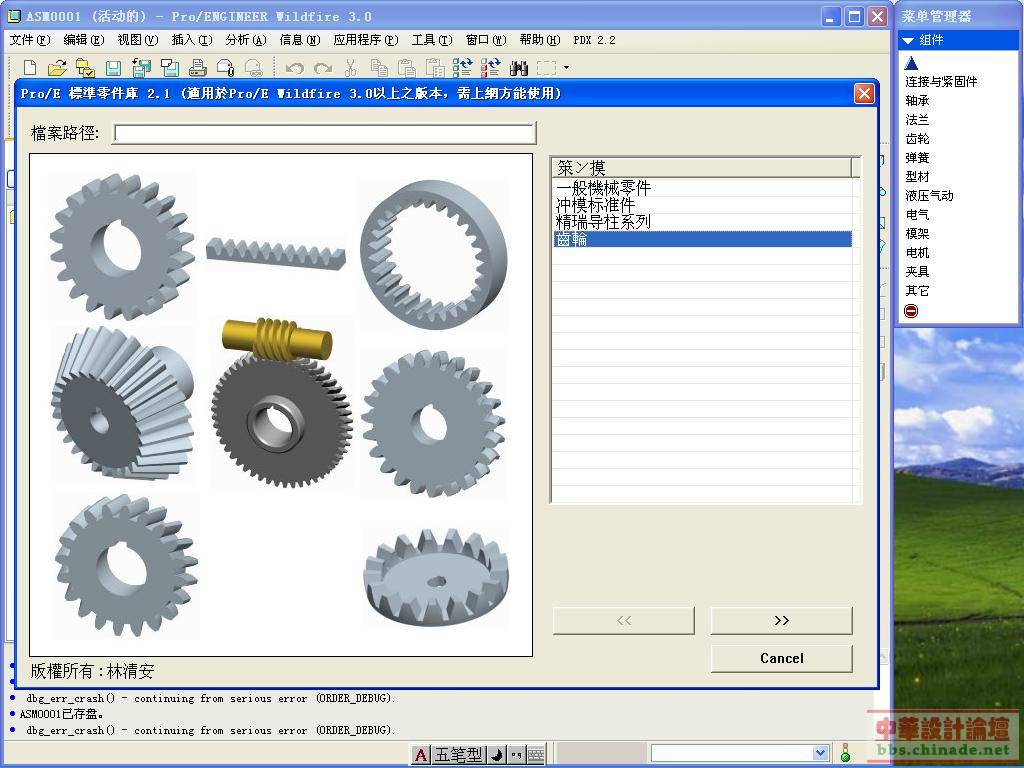Click the dashed selection-box icon
This screenshot has height=768, width=1024.
click(x=546, y=67)
